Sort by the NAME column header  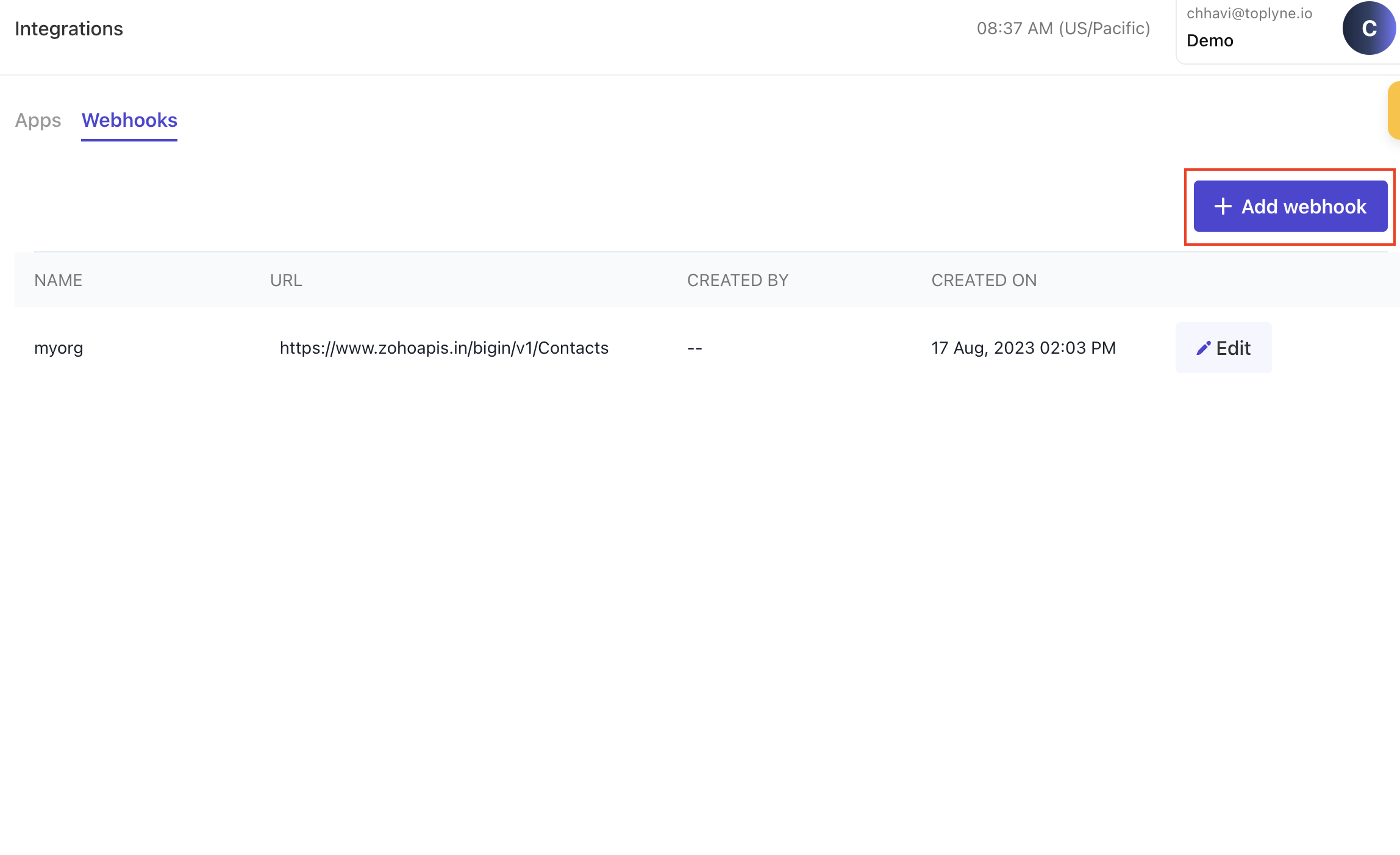[x=58, y=280]
